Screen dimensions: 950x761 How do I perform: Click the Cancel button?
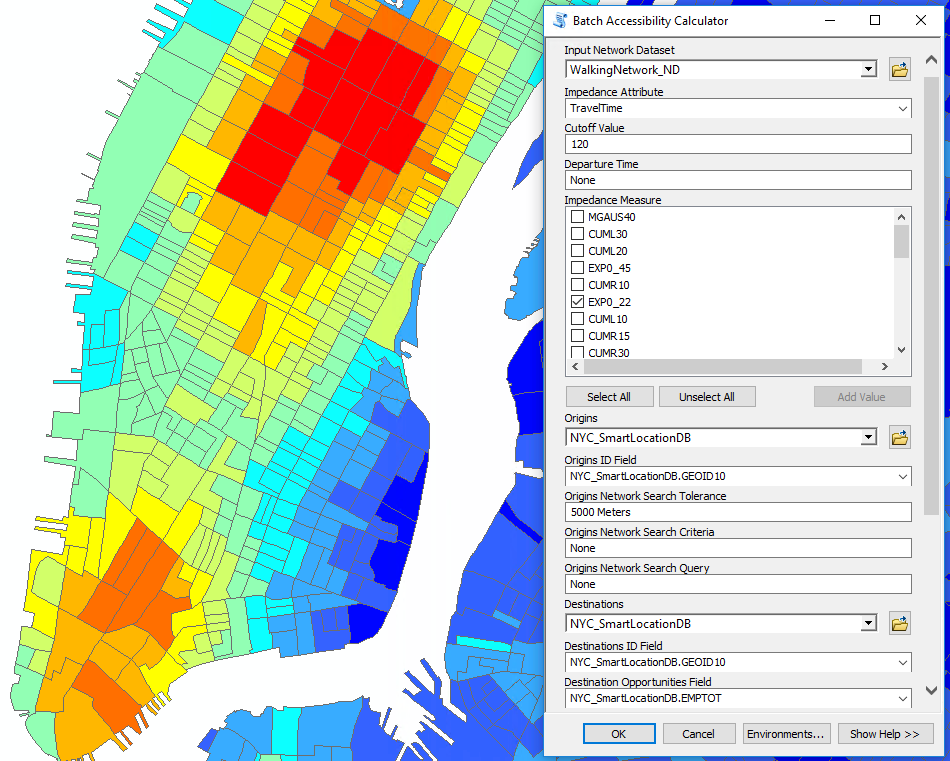[699, 734]
